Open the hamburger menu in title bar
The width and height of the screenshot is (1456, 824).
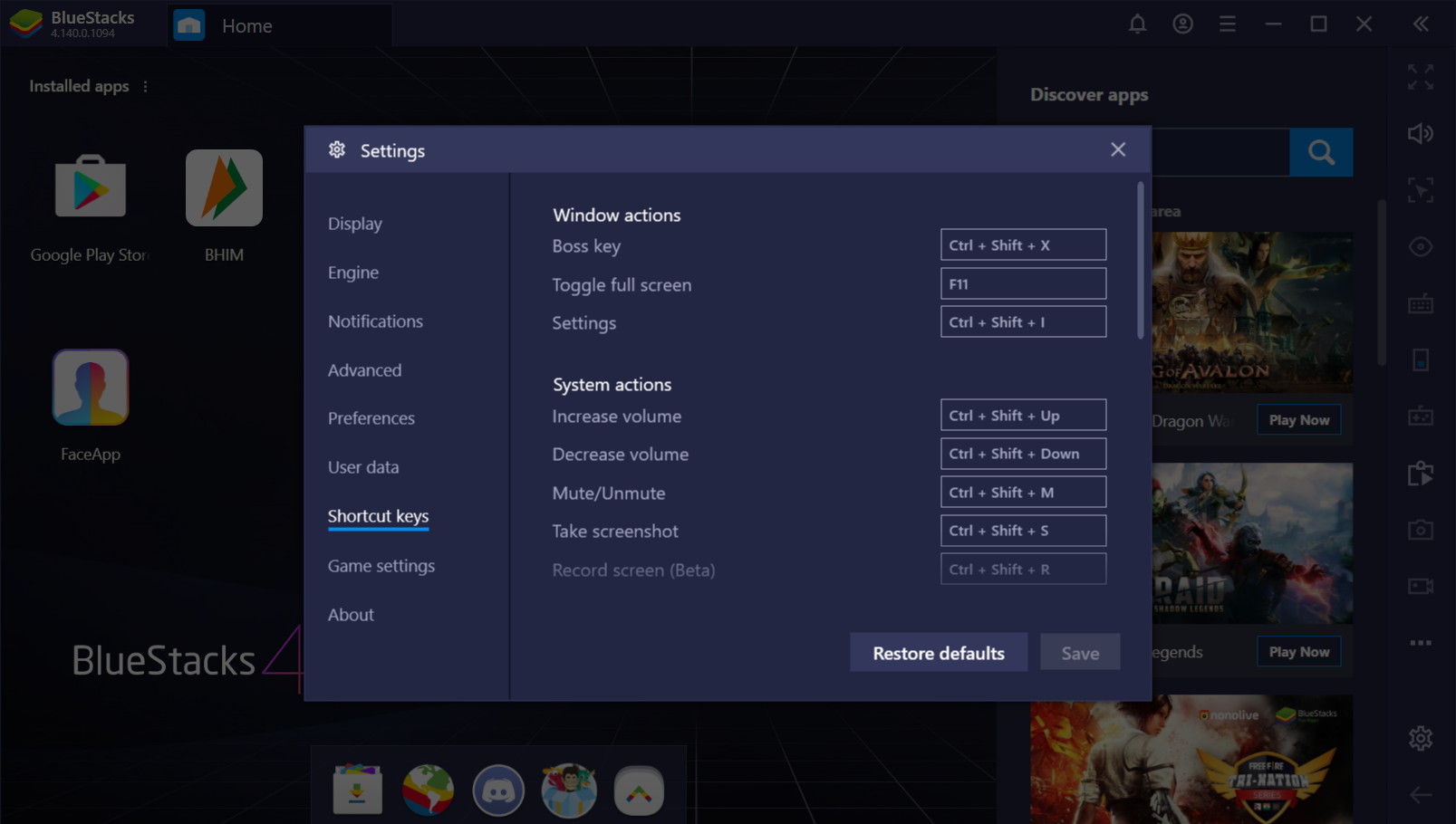coord(1228,24)
